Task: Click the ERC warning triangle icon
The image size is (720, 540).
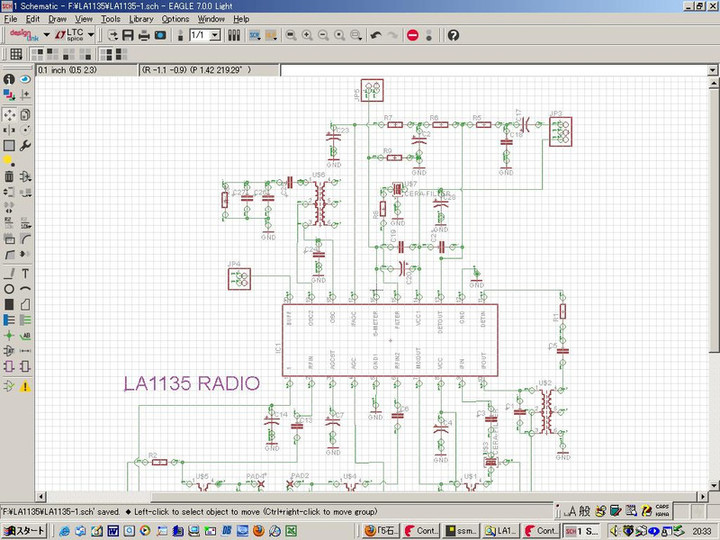Action: 25,385
